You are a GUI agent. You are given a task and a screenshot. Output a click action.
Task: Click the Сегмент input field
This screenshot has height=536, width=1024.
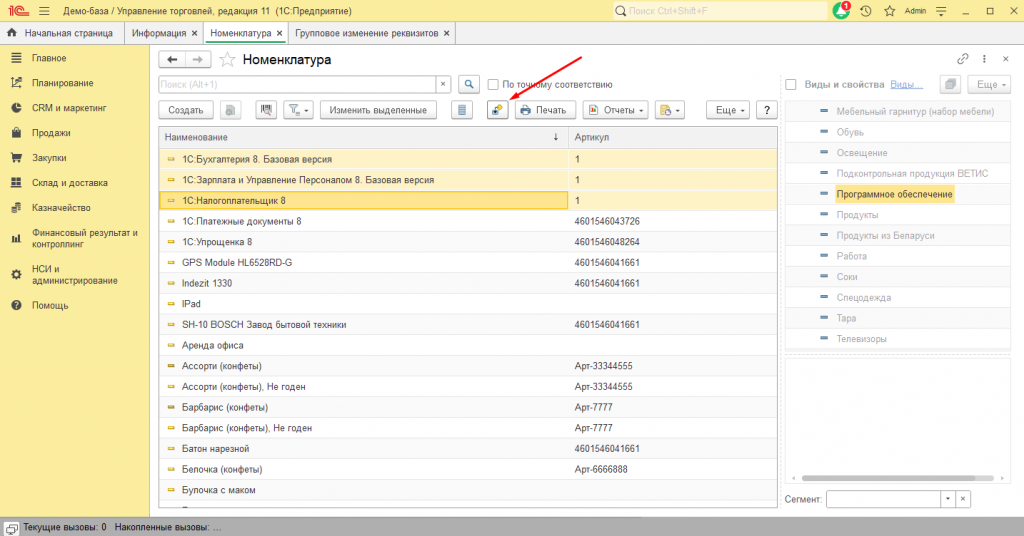click(884, 499)
